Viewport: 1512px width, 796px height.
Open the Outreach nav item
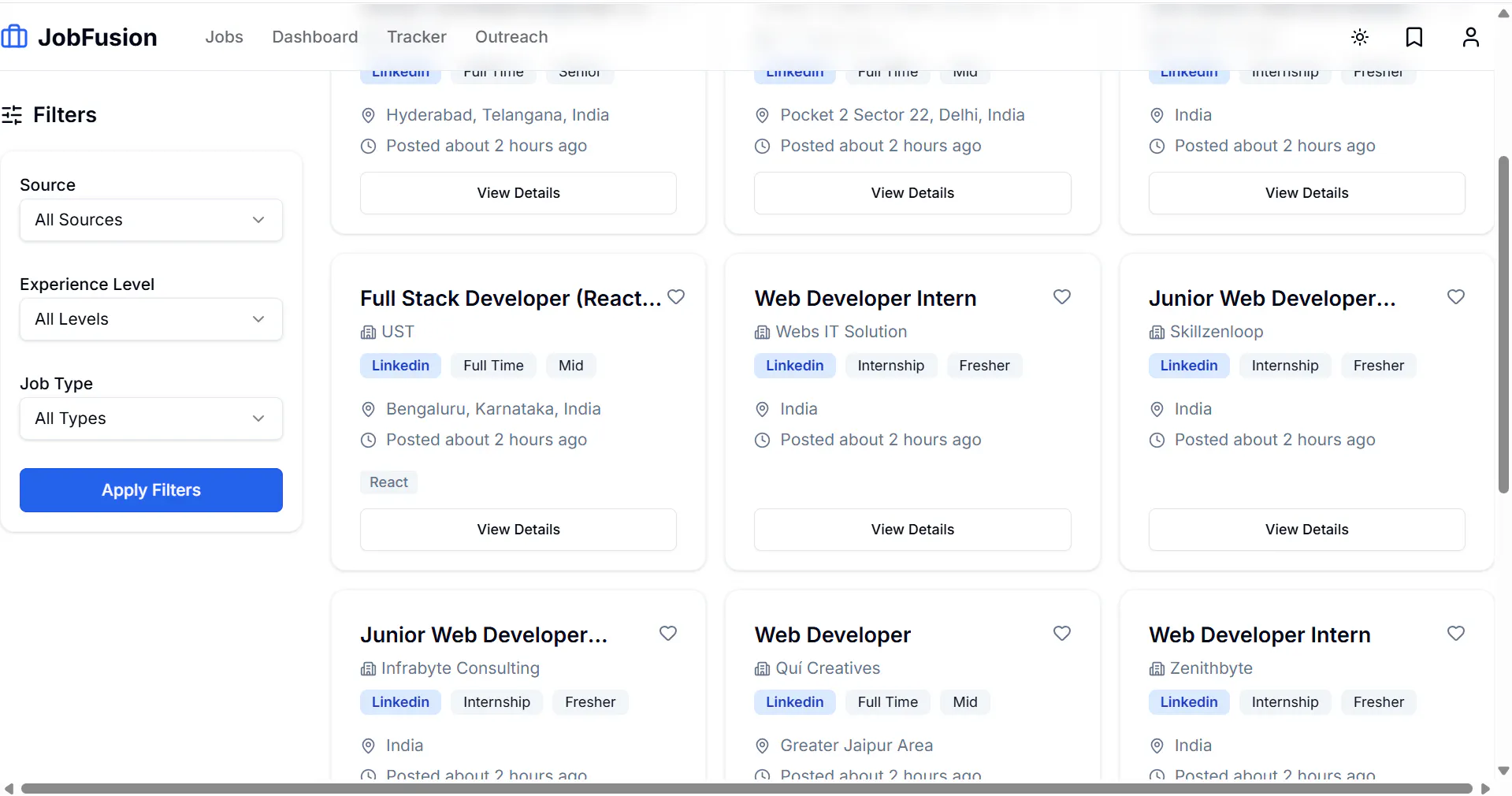(511, 37)
